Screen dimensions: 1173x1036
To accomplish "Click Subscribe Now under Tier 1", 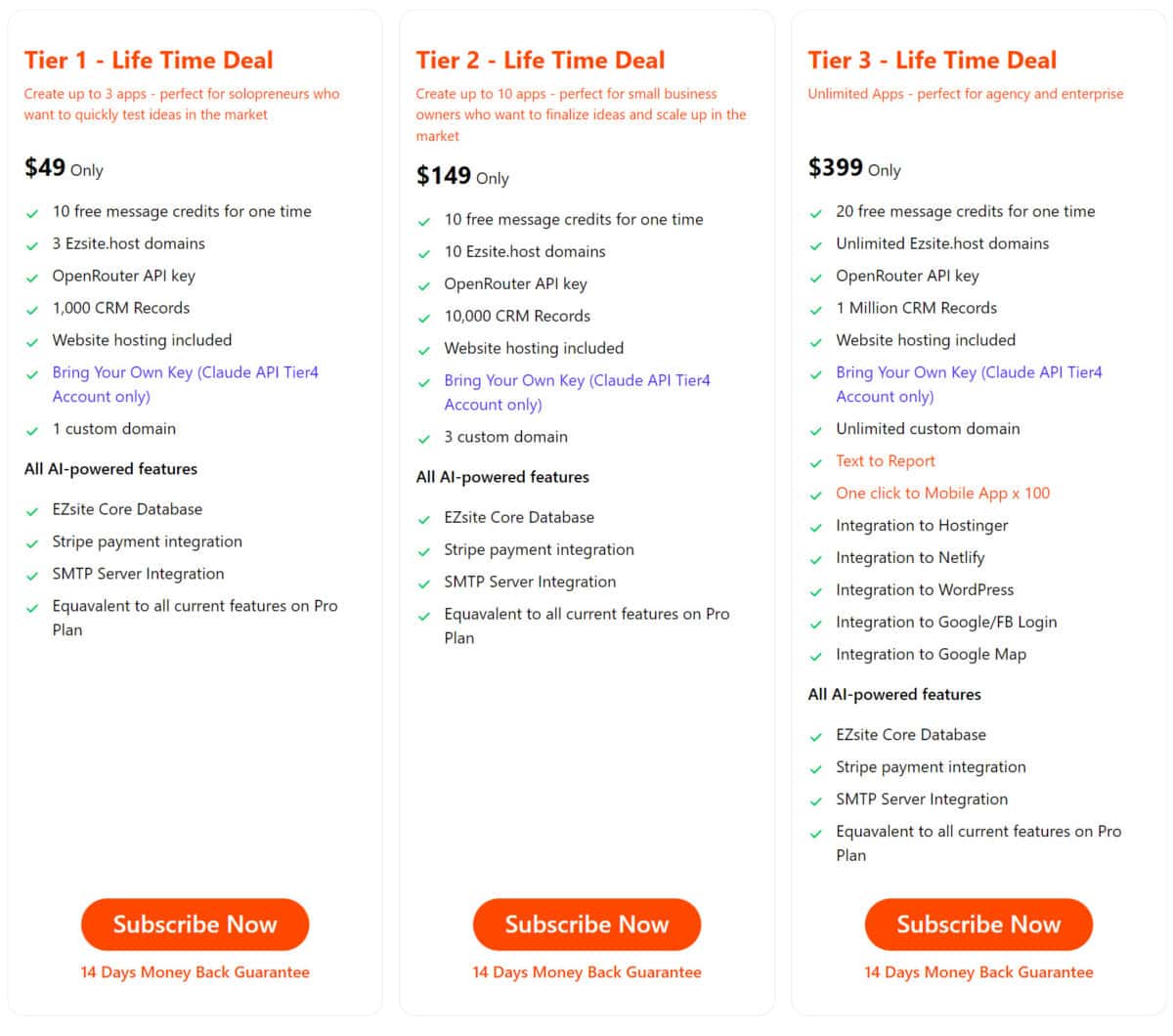I will click(195, 925).
